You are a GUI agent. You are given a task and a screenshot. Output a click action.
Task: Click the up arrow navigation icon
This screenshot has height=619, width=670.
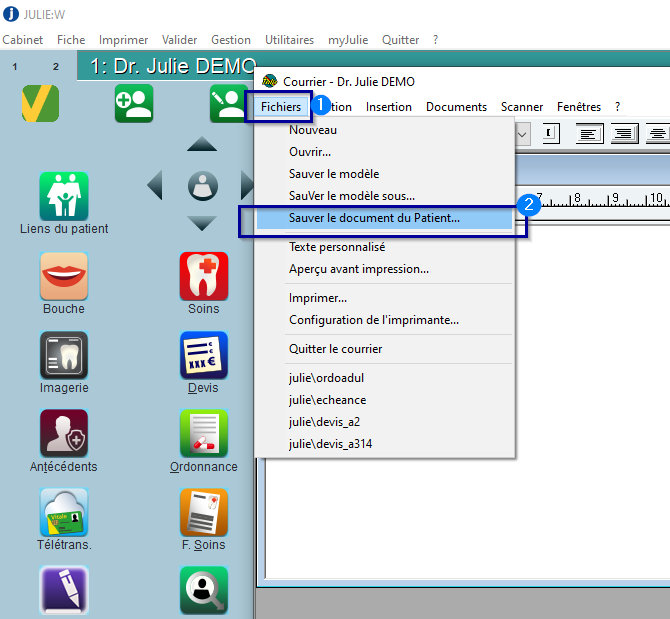pos(202,144)
